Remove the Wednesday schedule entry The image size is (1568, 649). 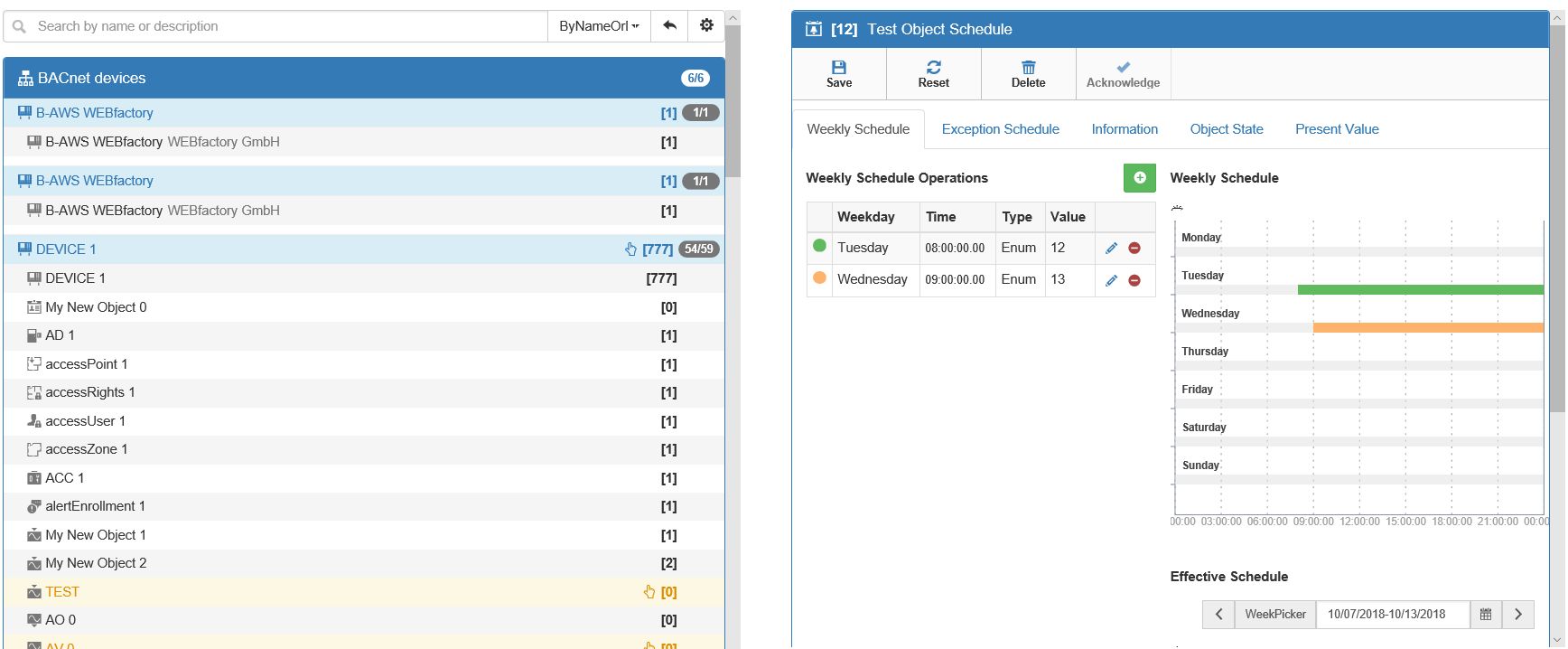pos(1134,280)
